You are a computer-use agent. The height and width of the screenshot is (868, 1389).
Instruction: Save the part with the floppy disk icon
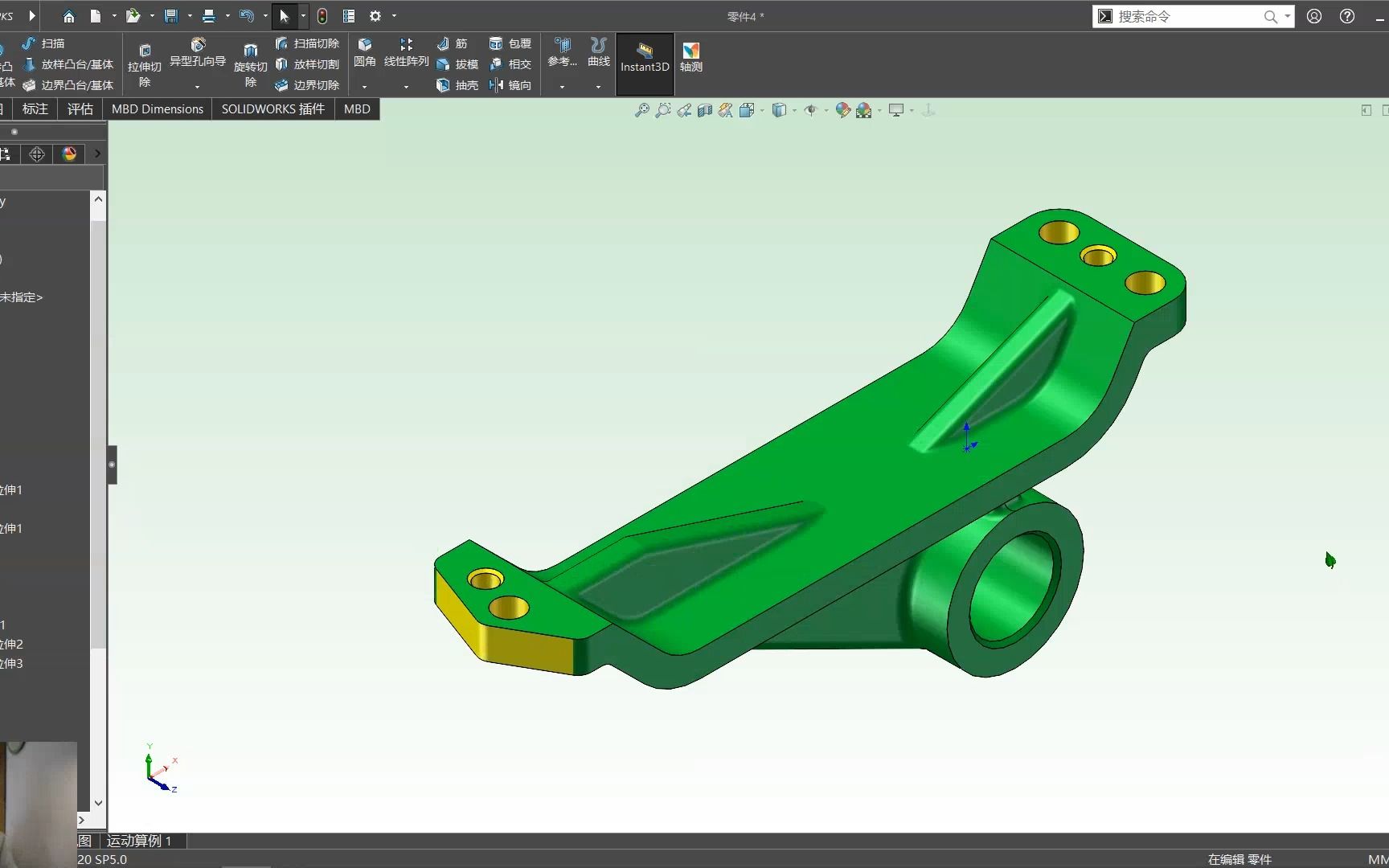point(171,16)
